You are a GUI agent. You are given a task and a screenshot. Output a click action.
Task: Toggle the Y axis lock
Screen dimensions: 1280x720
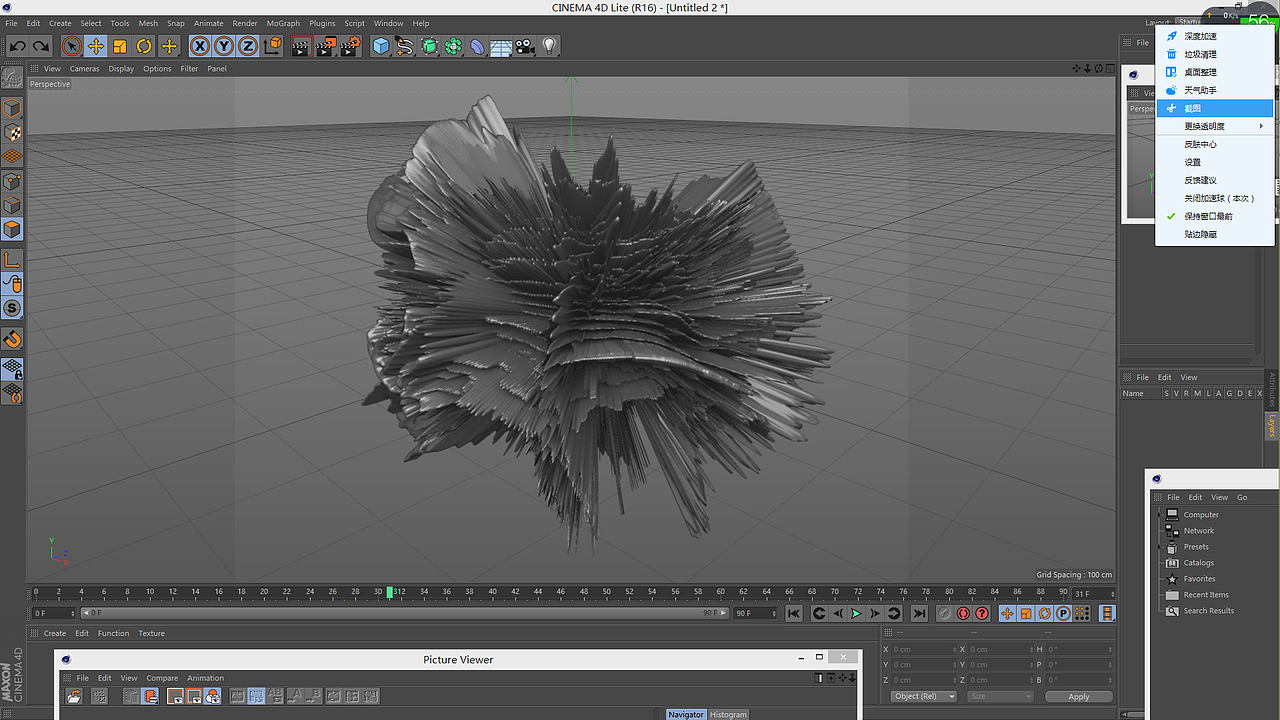click(x=223, y=46)
